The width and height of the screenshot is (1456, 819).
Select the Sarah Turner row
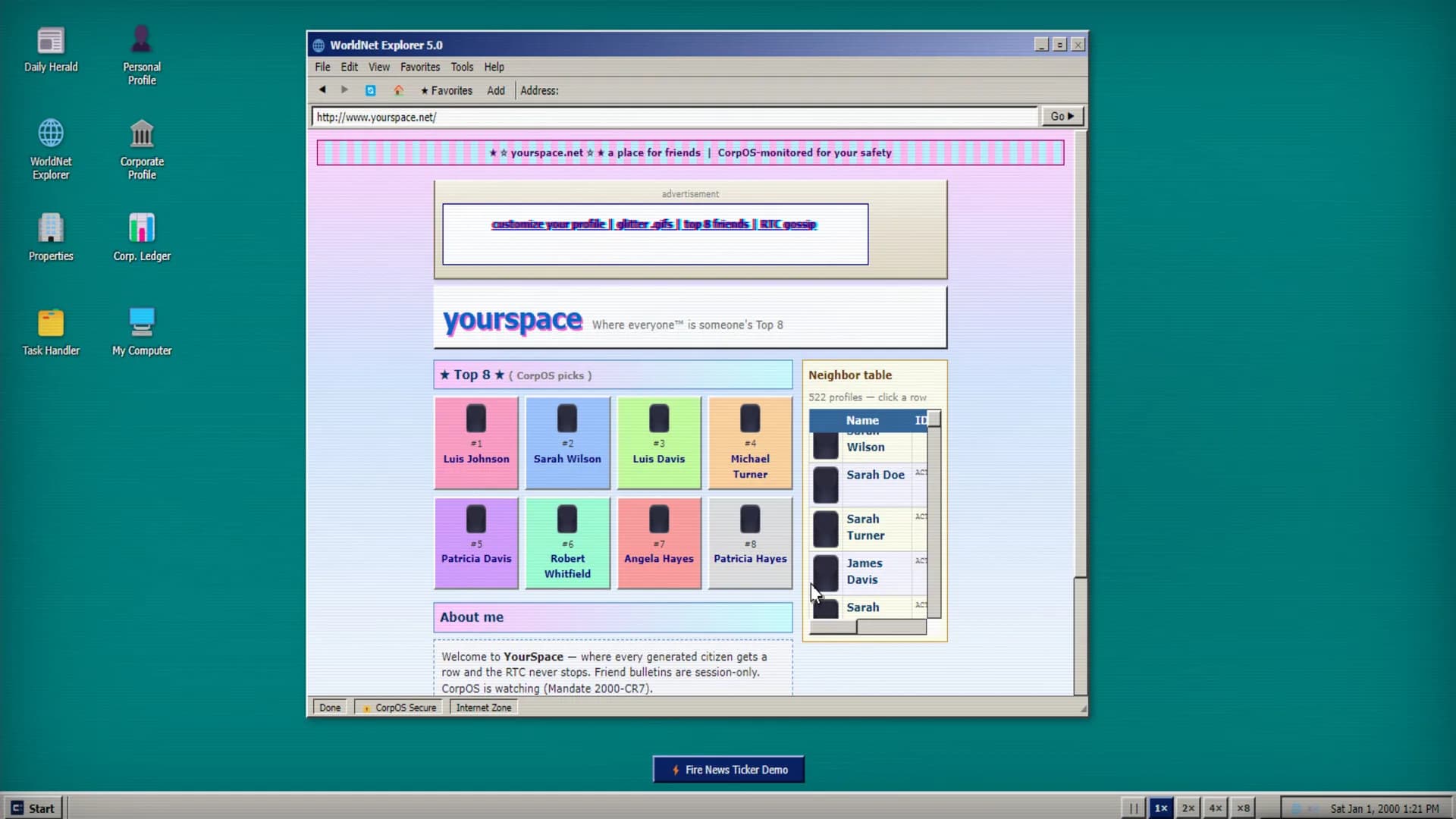click(868, 529)
